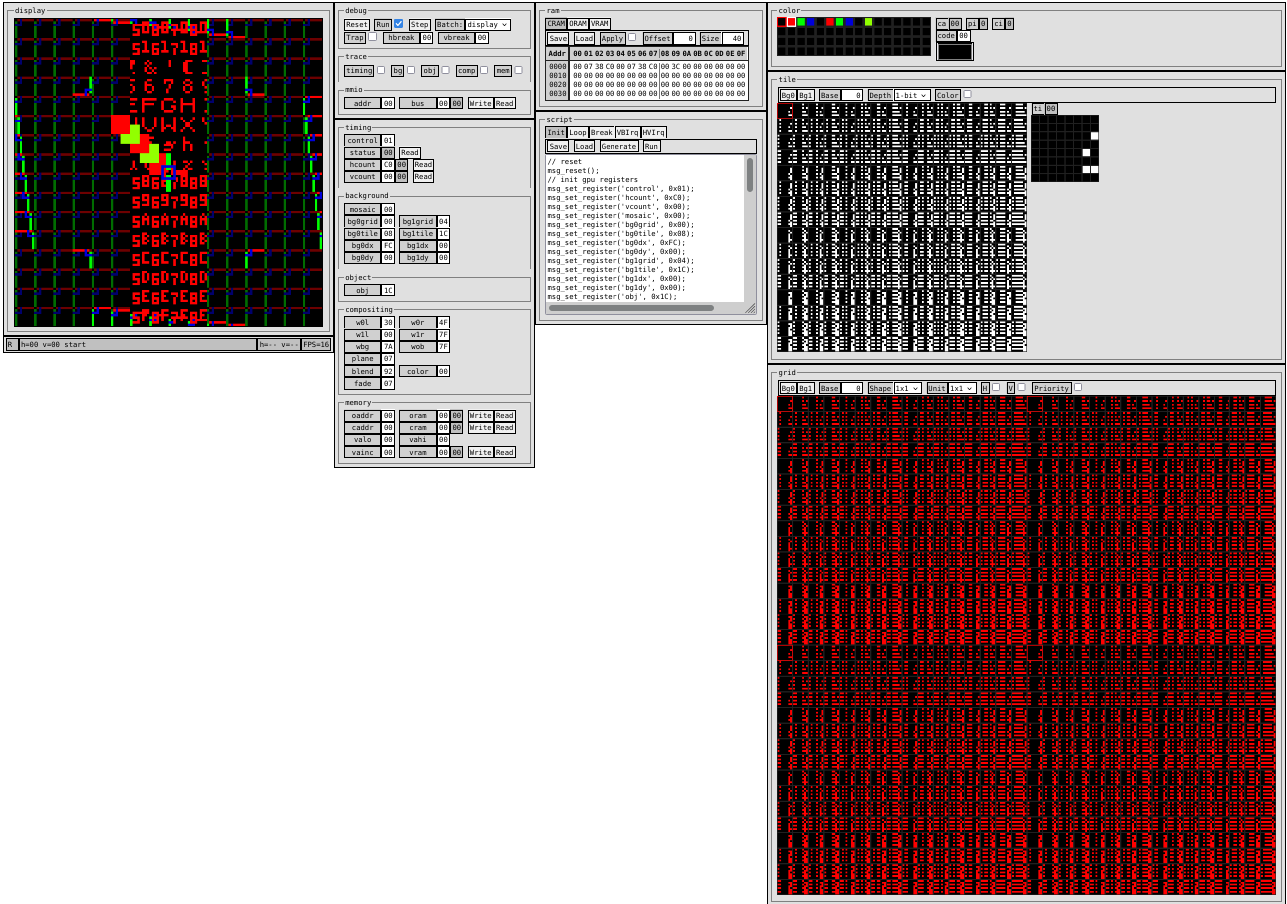Open the grid Unit dropdown
The height and width of the screenshot is (904, 1287).
pos(962,388)
